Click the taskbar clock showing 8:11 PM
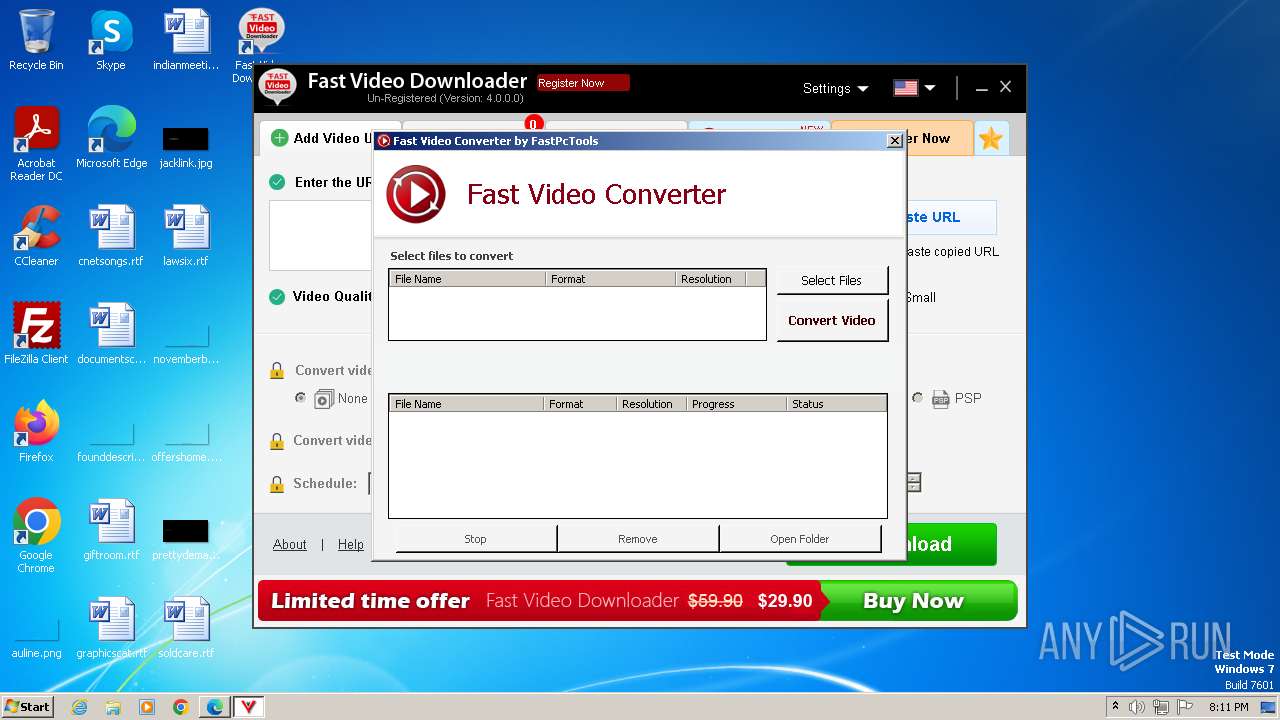This screenshot has width=1280, height=720. (1228, 707)
